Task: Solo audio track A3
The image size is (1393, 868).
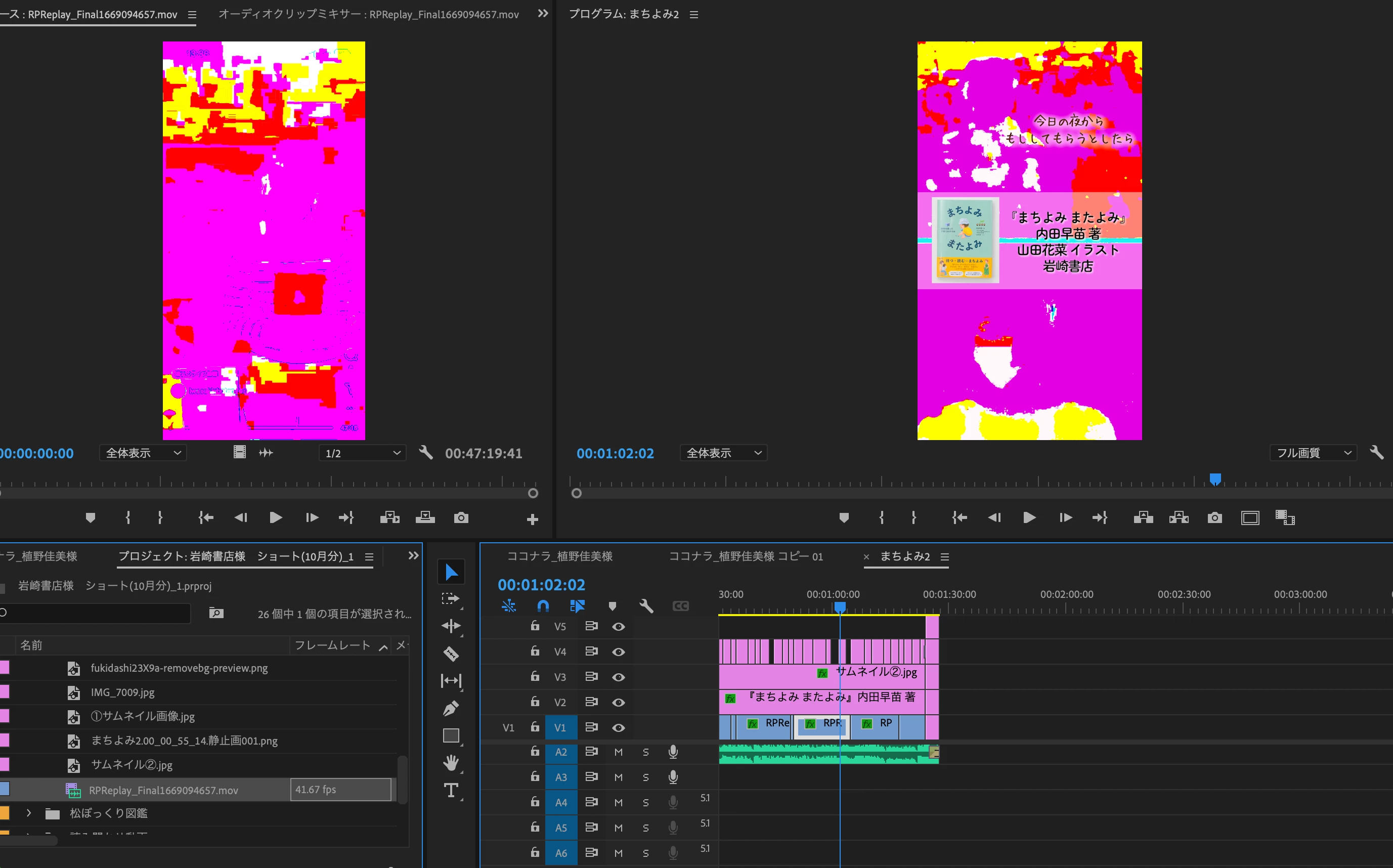Action: click(x=646, y=777)
